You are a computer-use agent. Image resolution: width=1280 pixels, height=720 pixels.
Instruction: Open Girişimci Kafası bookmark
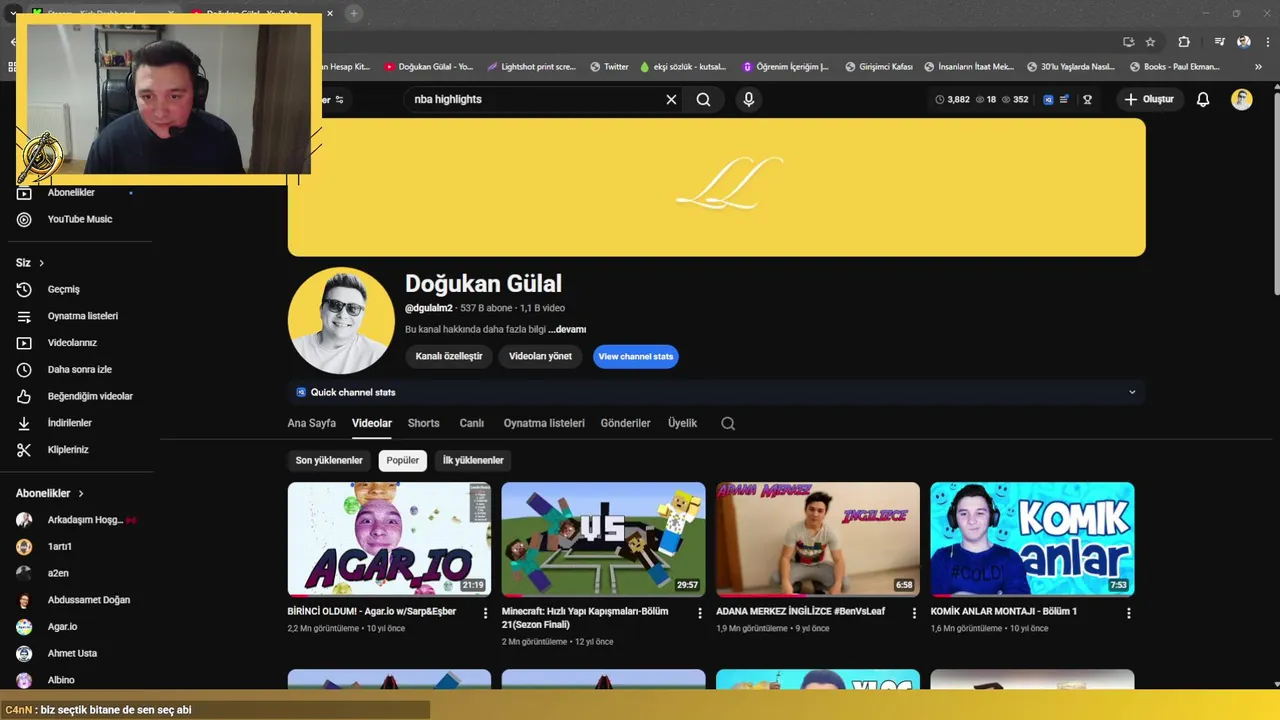pos(878,67)
